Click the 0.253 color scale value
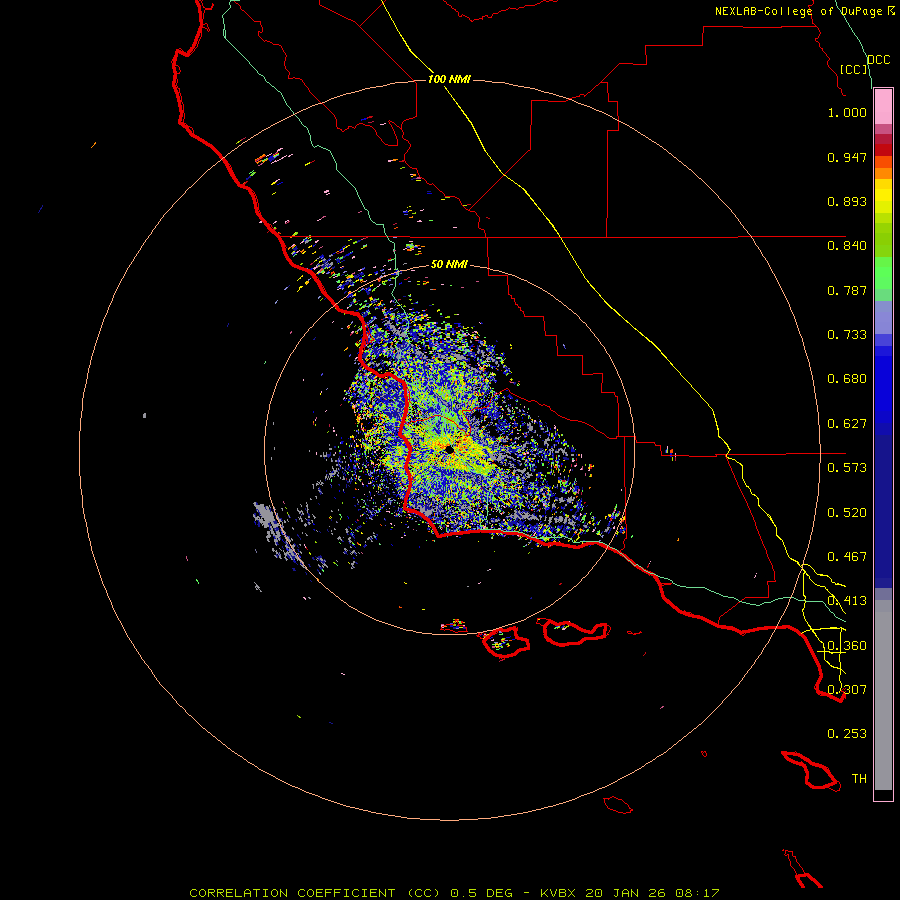 tap(847, 734)
